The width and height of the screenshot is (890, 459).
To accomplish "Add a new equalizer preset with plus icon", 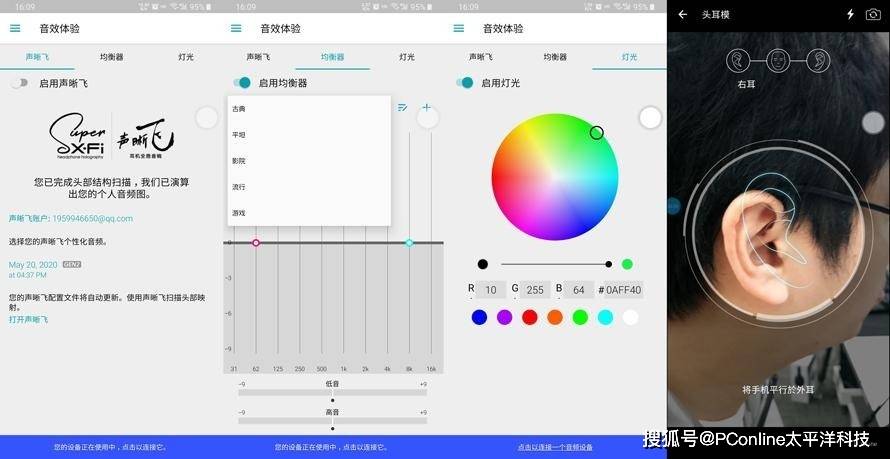I will click(x=427, y=107).
